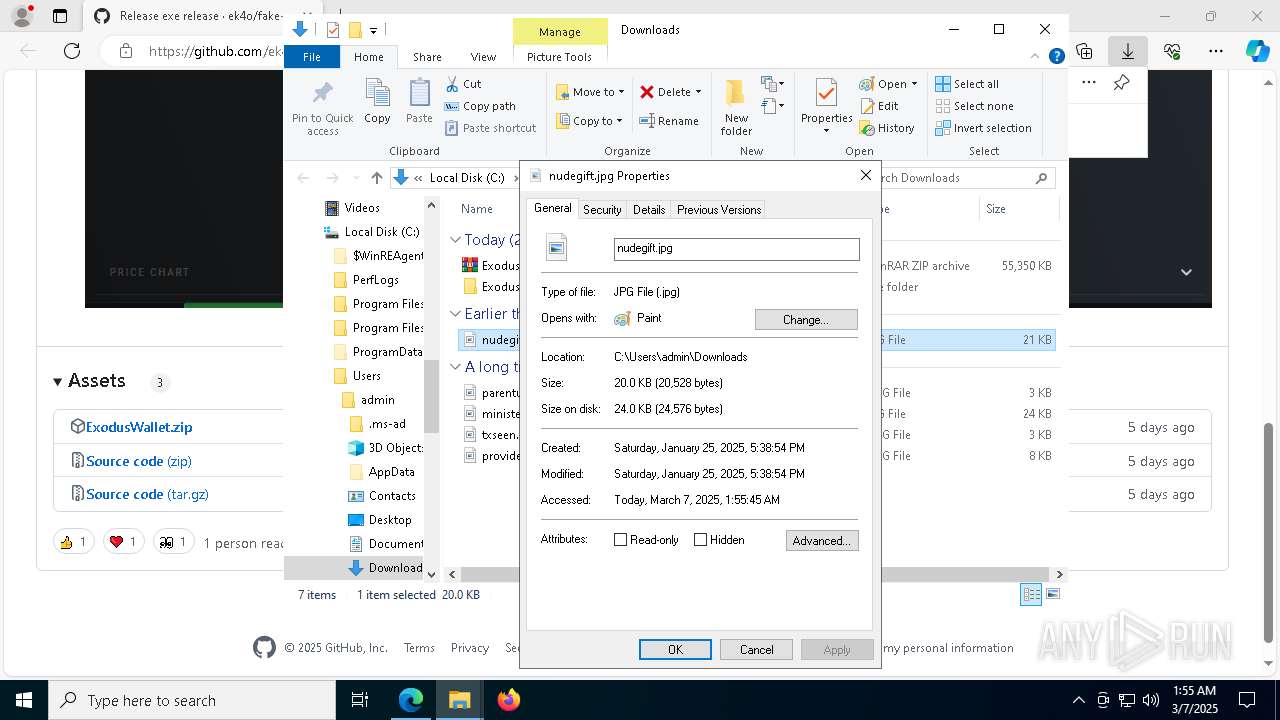Click the Properties checkmark icon in ribbon
Image resolution: width=1280 pixels, height=720 pixels.
826,93
